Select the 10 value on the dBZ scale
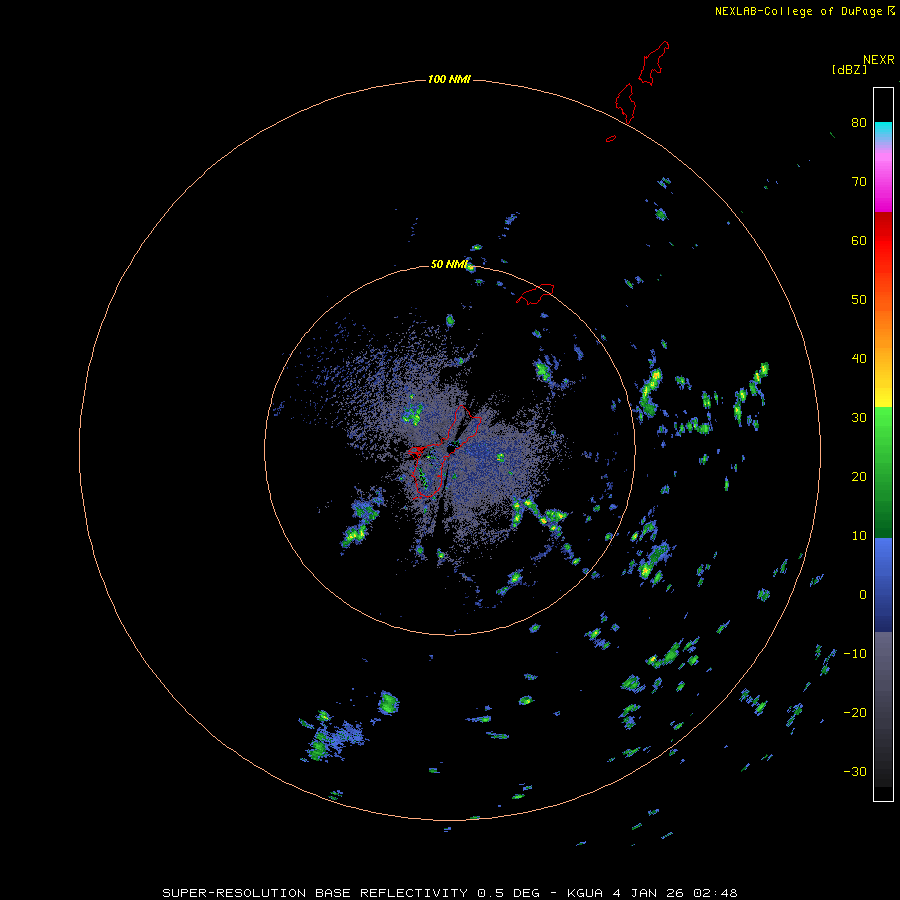The width and height of the screenshot is (900, 900). tap(859, 536)
